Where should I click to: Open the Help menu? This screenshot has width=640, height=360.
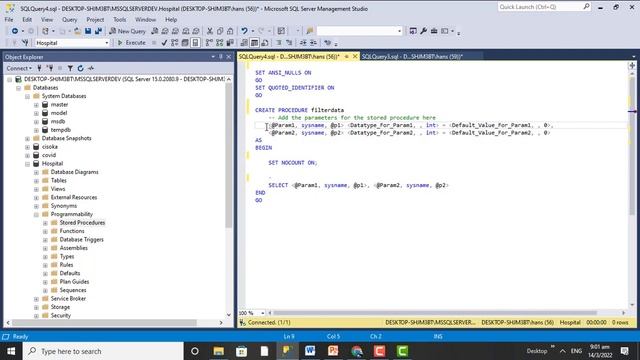(x=171, y=19)
